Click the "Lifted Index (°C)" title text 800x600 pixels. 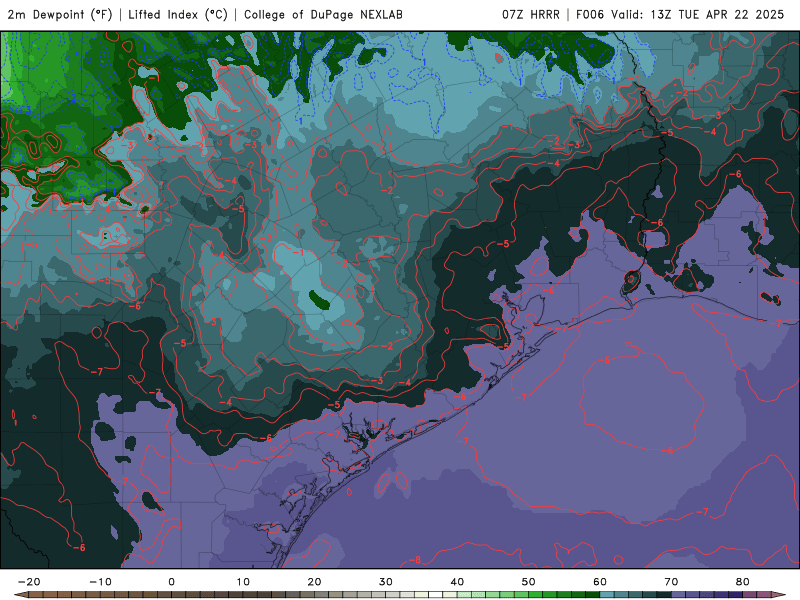tap(178, 14)
